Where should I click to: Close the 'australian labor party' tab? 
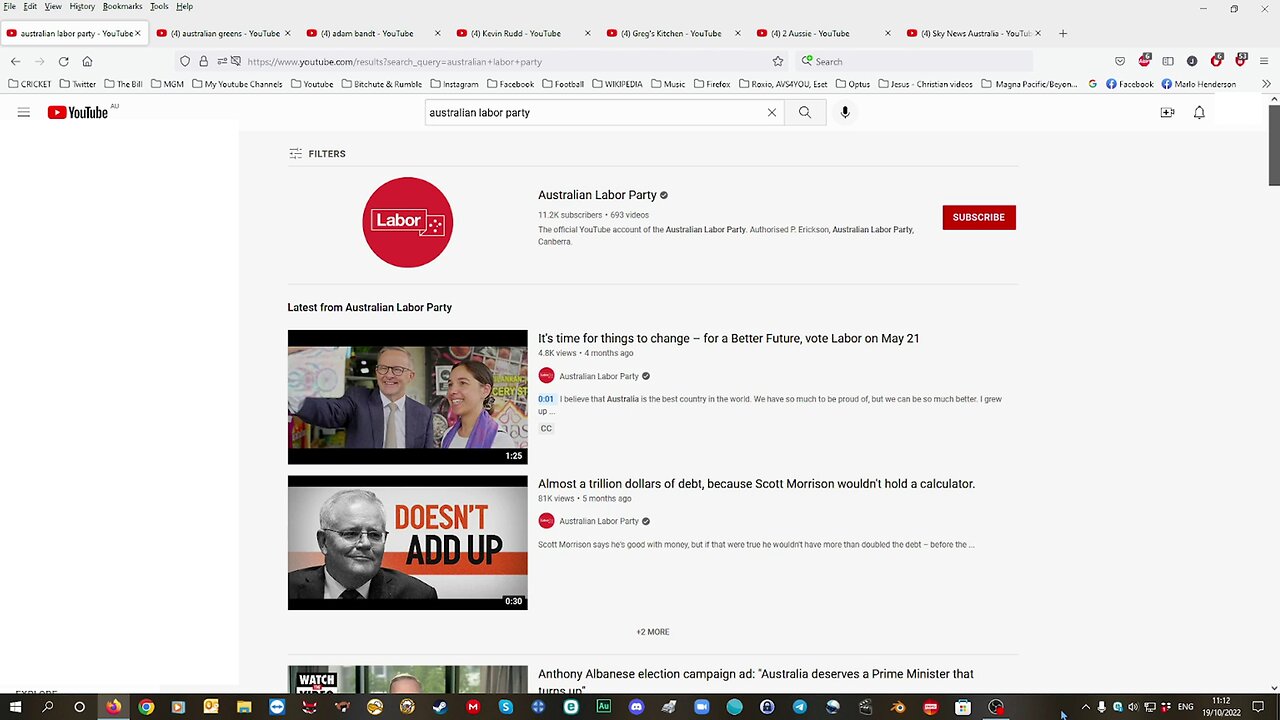137,33
